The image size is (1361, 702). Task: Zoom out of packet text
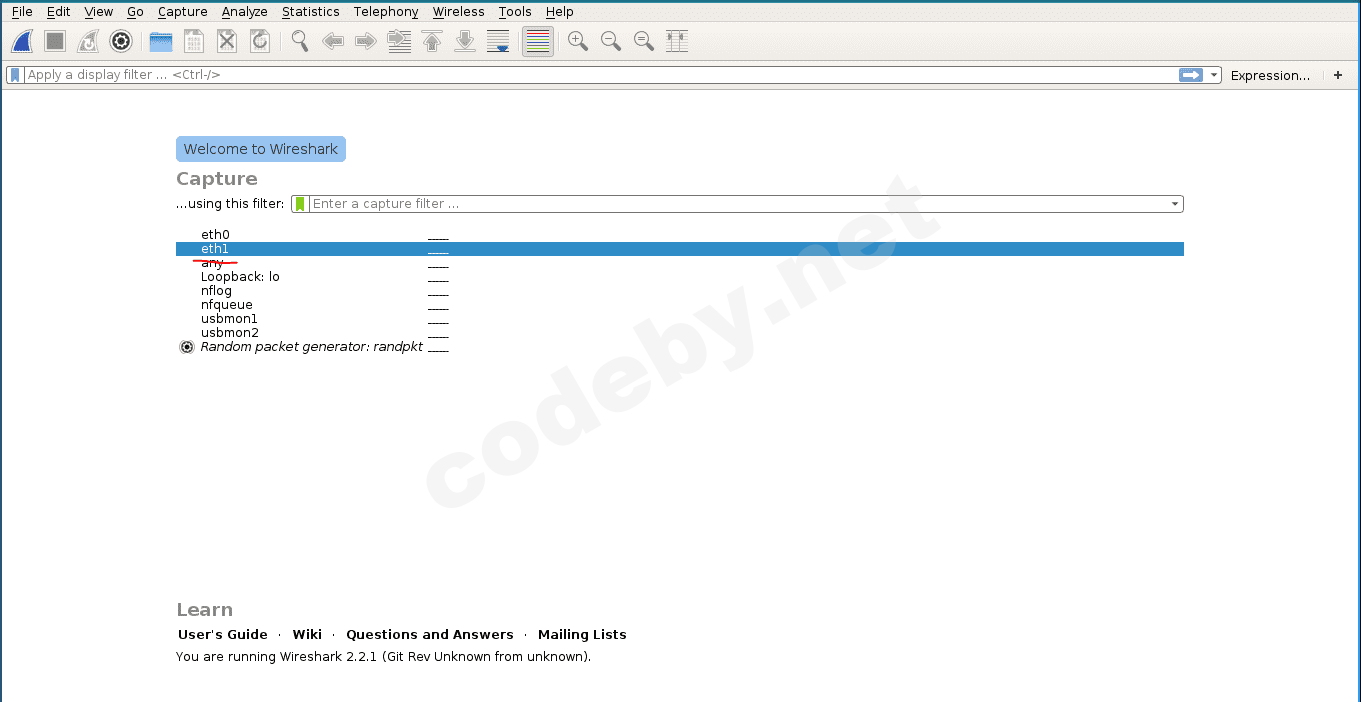coord(611,41)
